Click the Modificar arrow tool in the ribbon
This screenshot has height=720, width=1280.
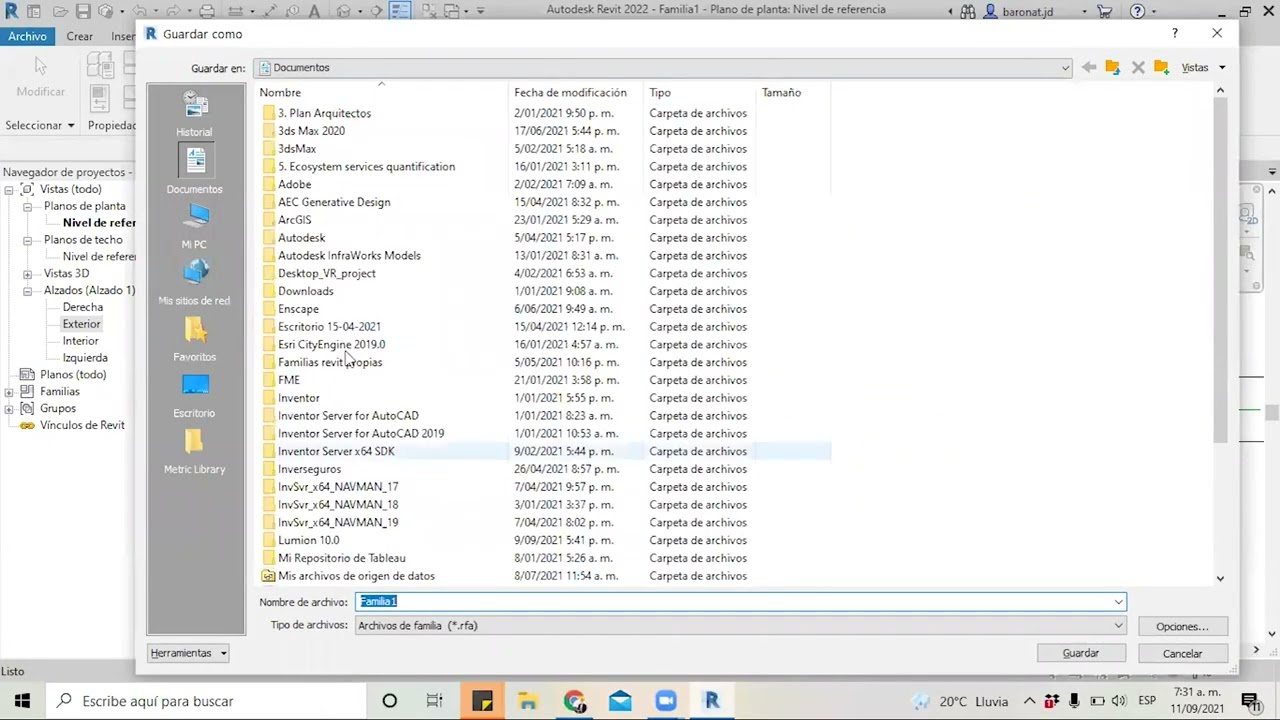click(x=41, y=77)
